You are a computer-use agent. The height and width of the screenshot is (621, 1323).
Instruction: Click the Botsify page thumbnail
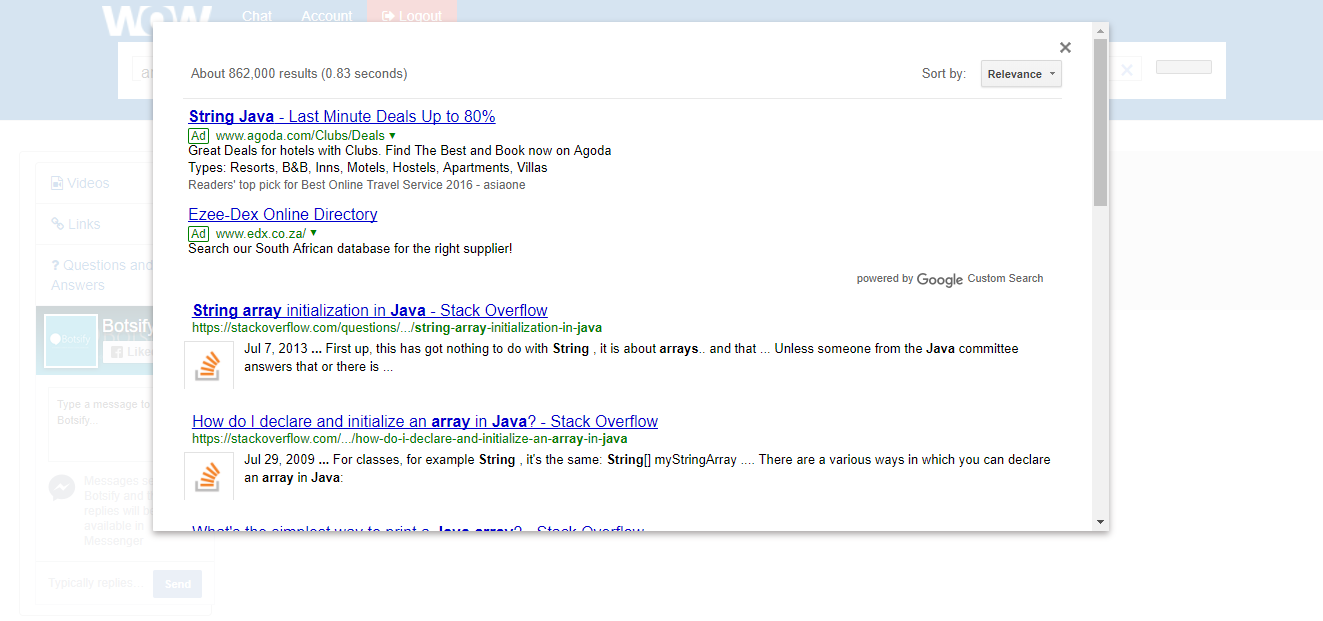72,340
